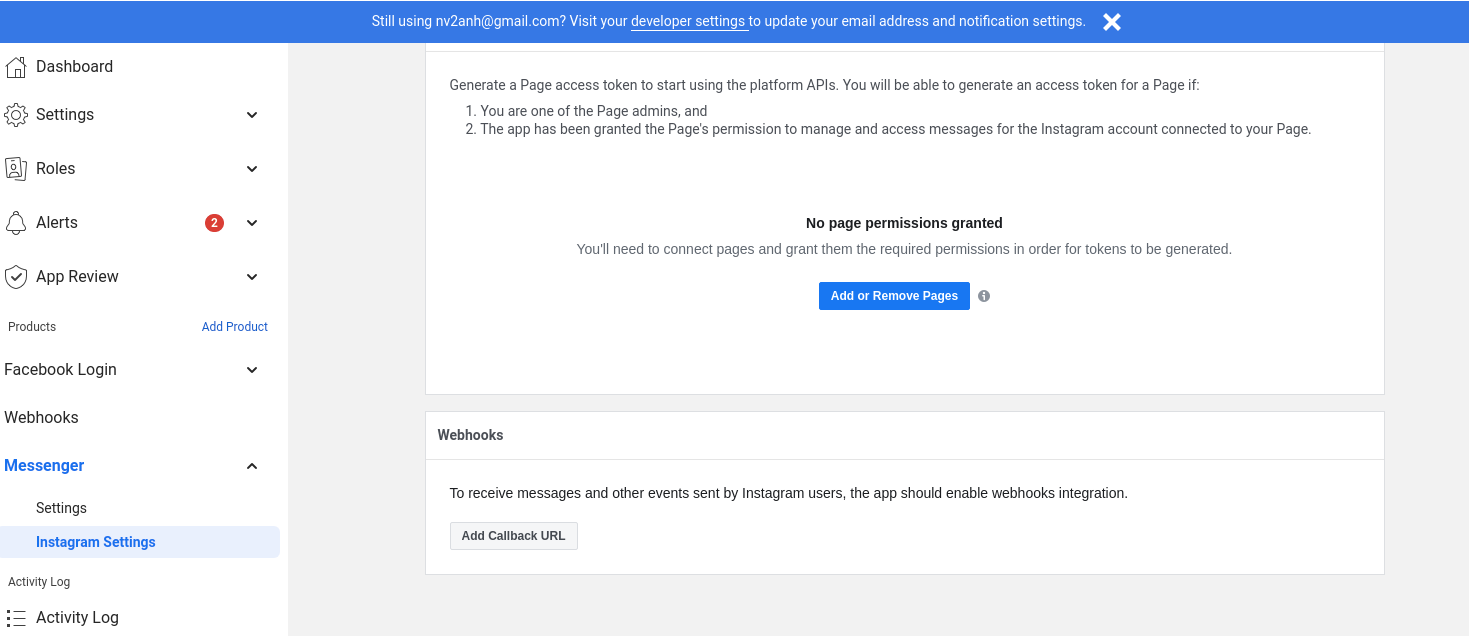Image resolution: width=1469 pixels, height=636 pixels.
Task: Click the Add or Remove Pages button
Action: 894,296
